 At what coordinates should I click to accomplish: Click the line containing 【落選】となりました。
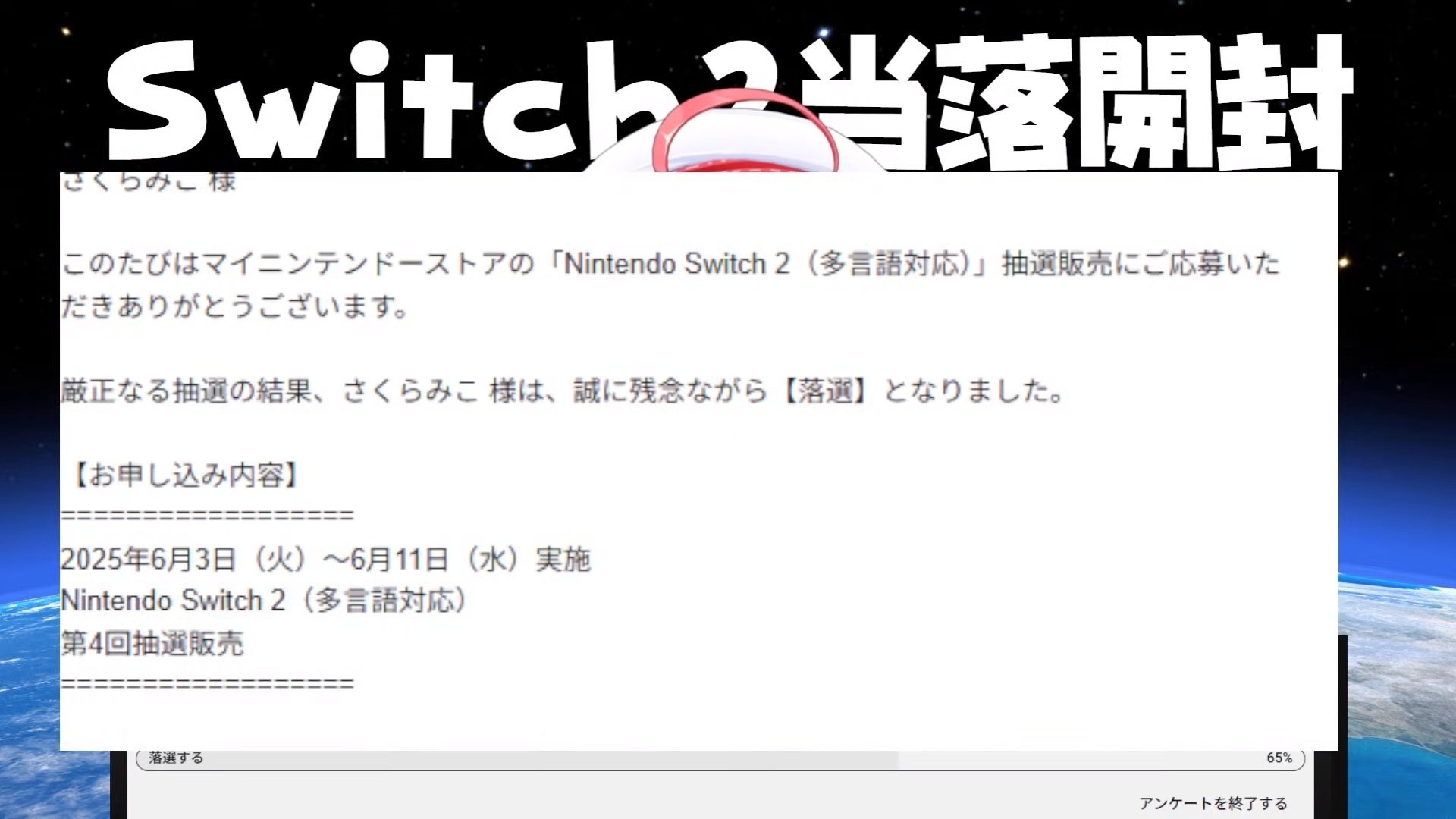(x=563, y=391)
